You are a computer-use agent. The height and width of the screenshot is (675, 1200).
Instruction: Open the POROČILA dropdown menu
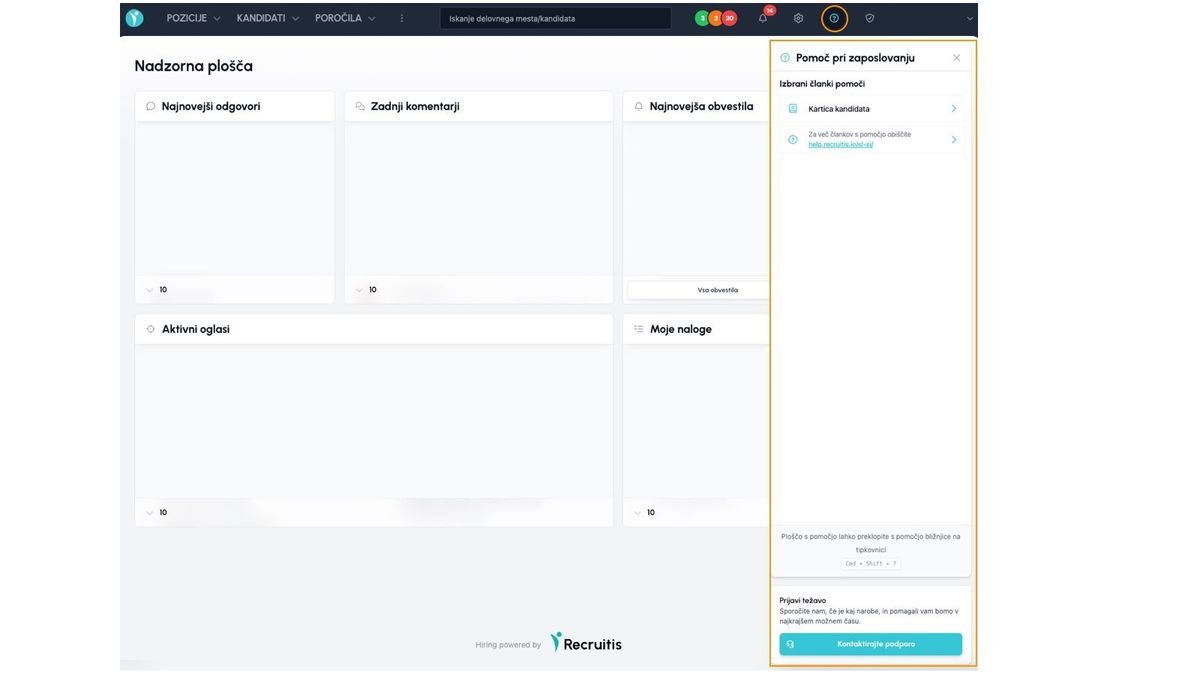(345, 18)
